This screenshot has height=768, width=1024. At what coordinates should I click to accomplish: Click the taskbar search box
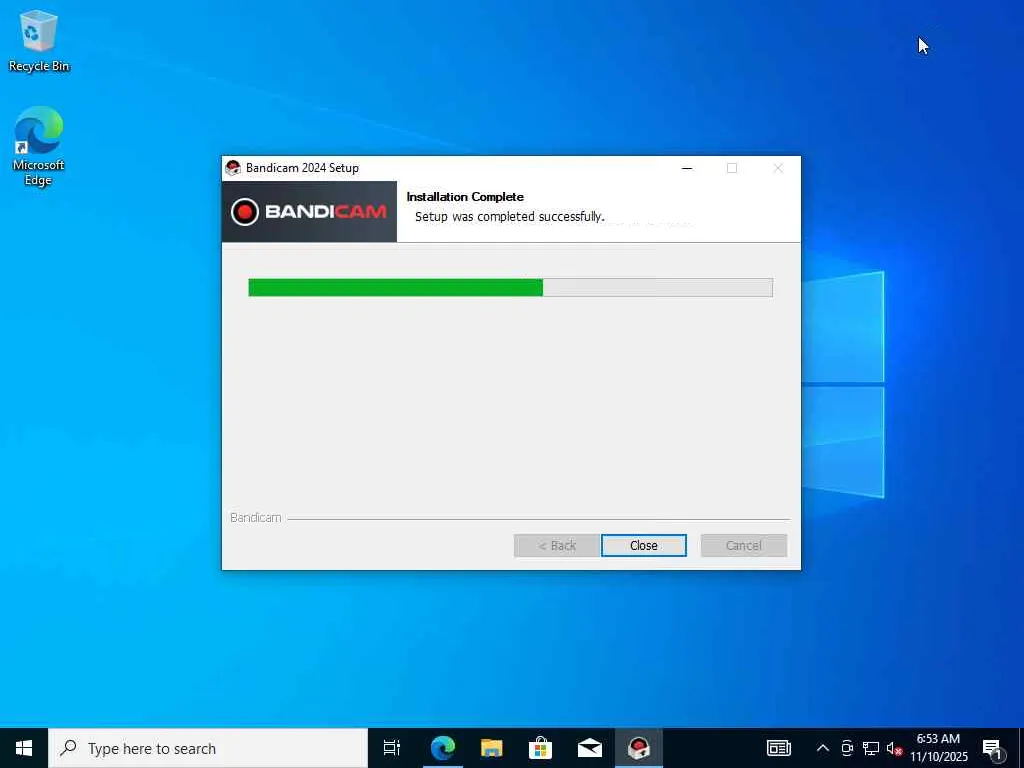coord(208,748)
